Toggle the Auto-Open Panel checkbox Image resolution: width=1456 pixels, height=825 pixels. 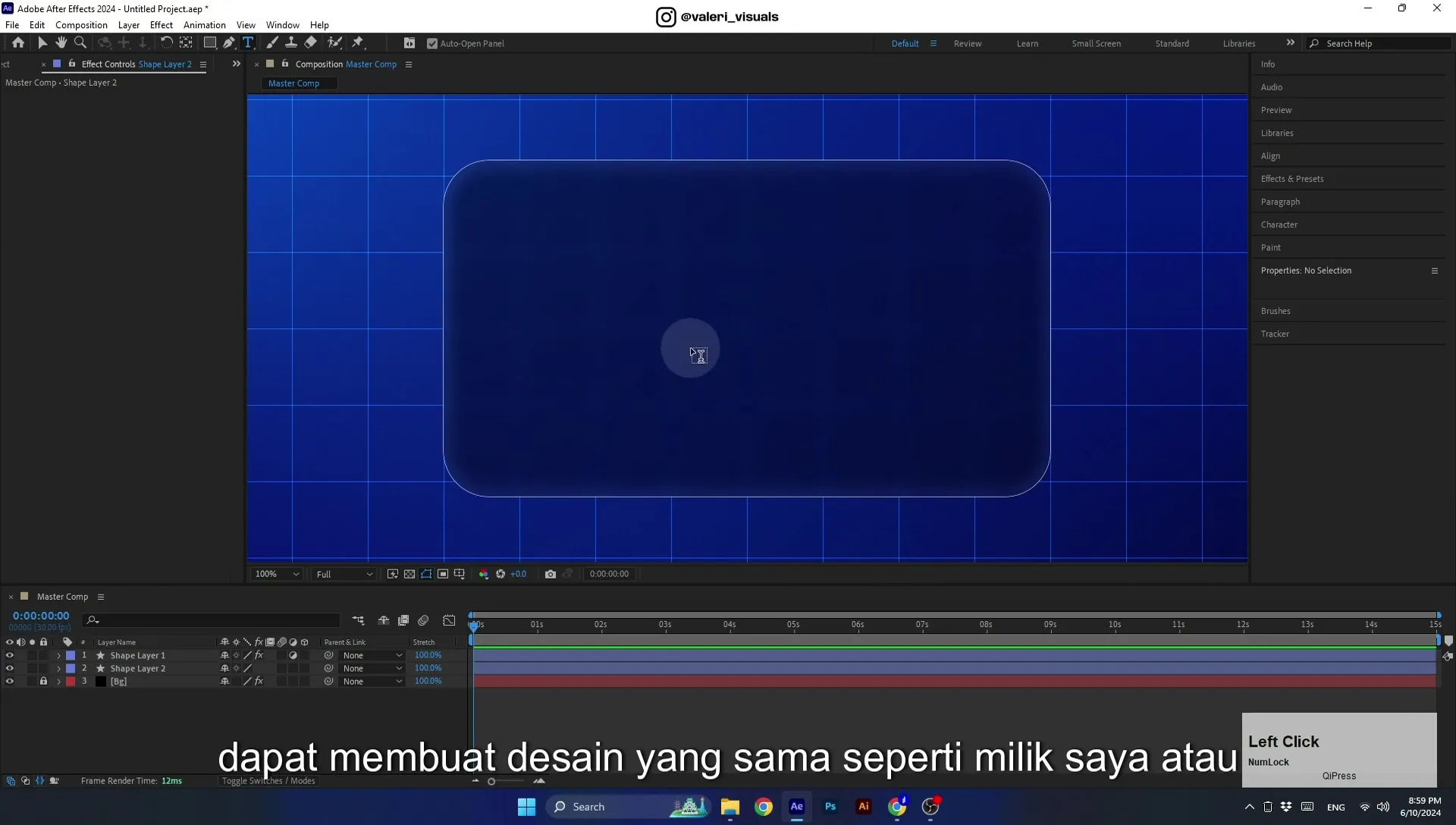point(432,43)
